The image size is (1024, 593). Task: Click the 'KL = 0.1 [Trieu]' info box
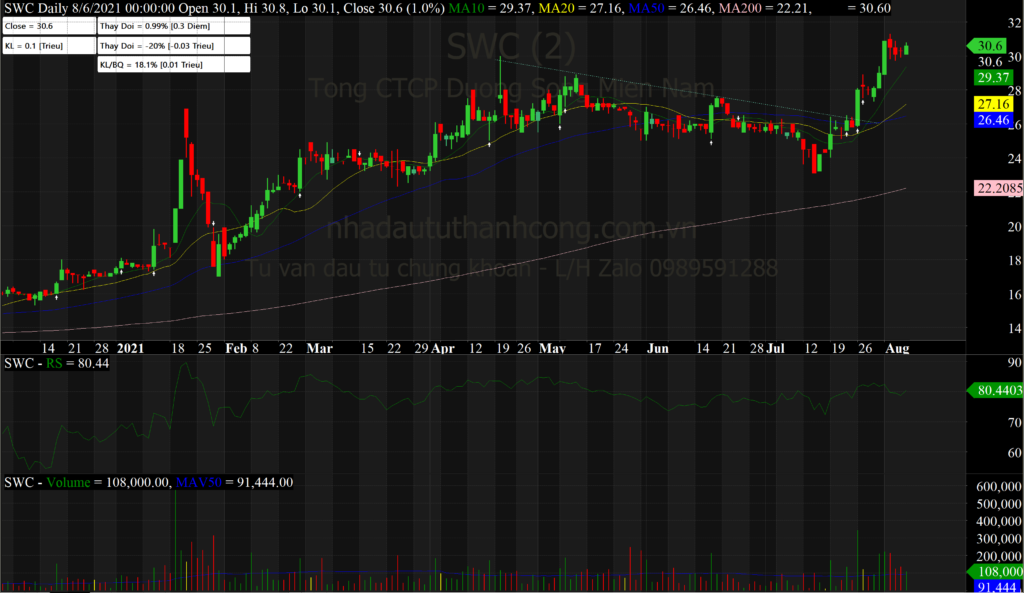(x=47, y=46)
